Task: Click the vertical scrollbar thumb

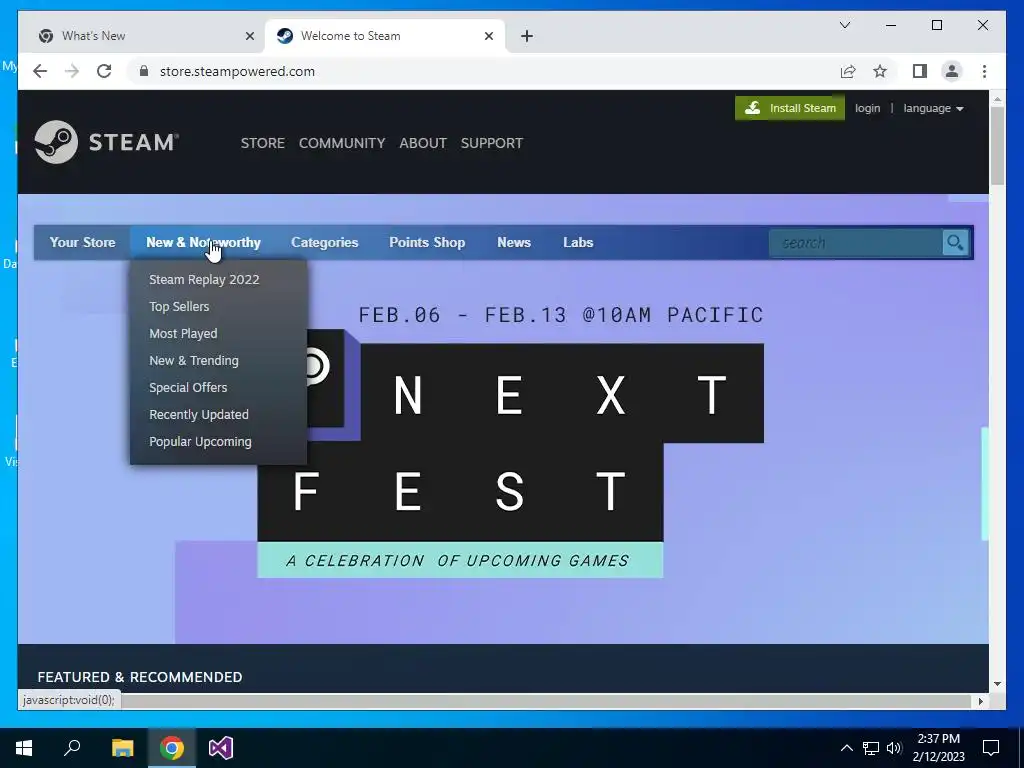Action: click(997, 145)
